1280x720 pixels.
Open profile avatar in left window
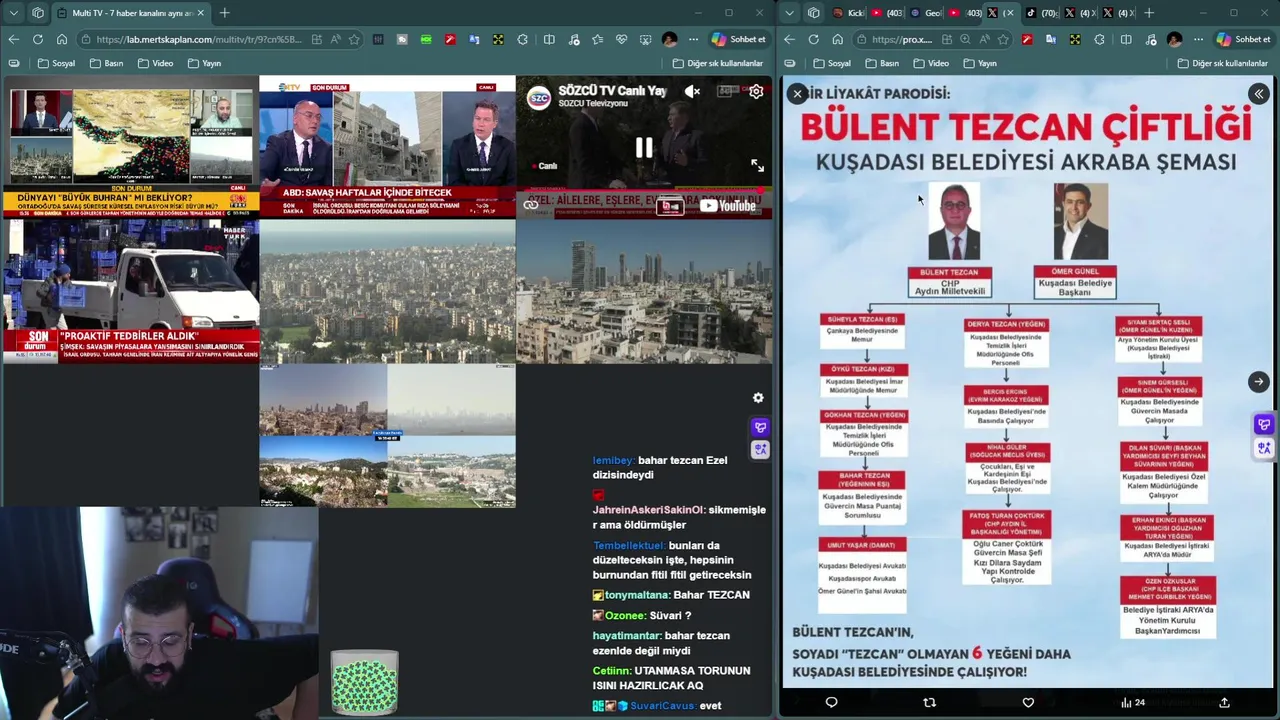coord(669,39)
